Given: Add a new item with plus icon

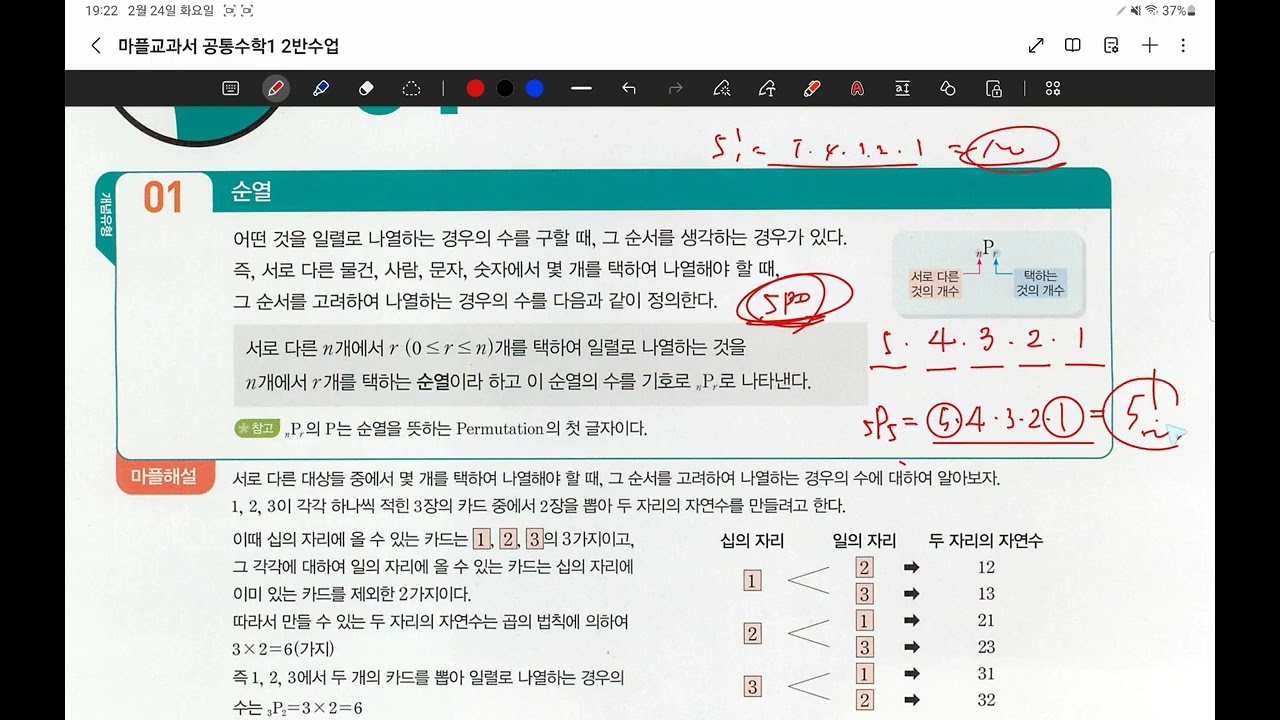Looking at the screenshot, I should 1150,46.
